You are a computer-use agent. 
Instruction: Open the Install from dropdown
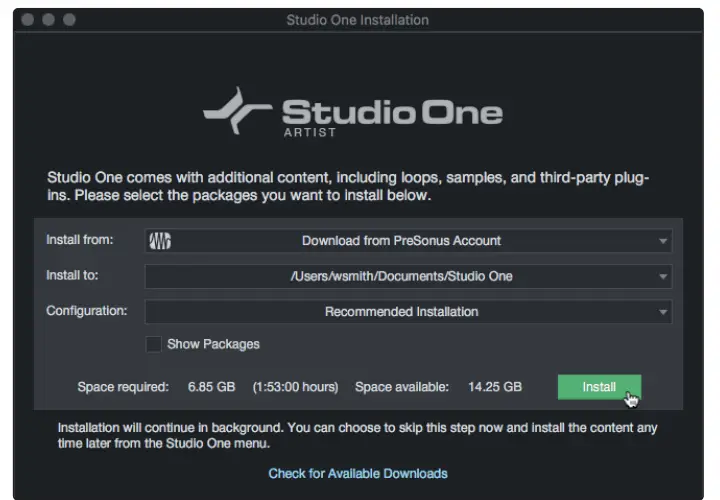pos(408,241)
